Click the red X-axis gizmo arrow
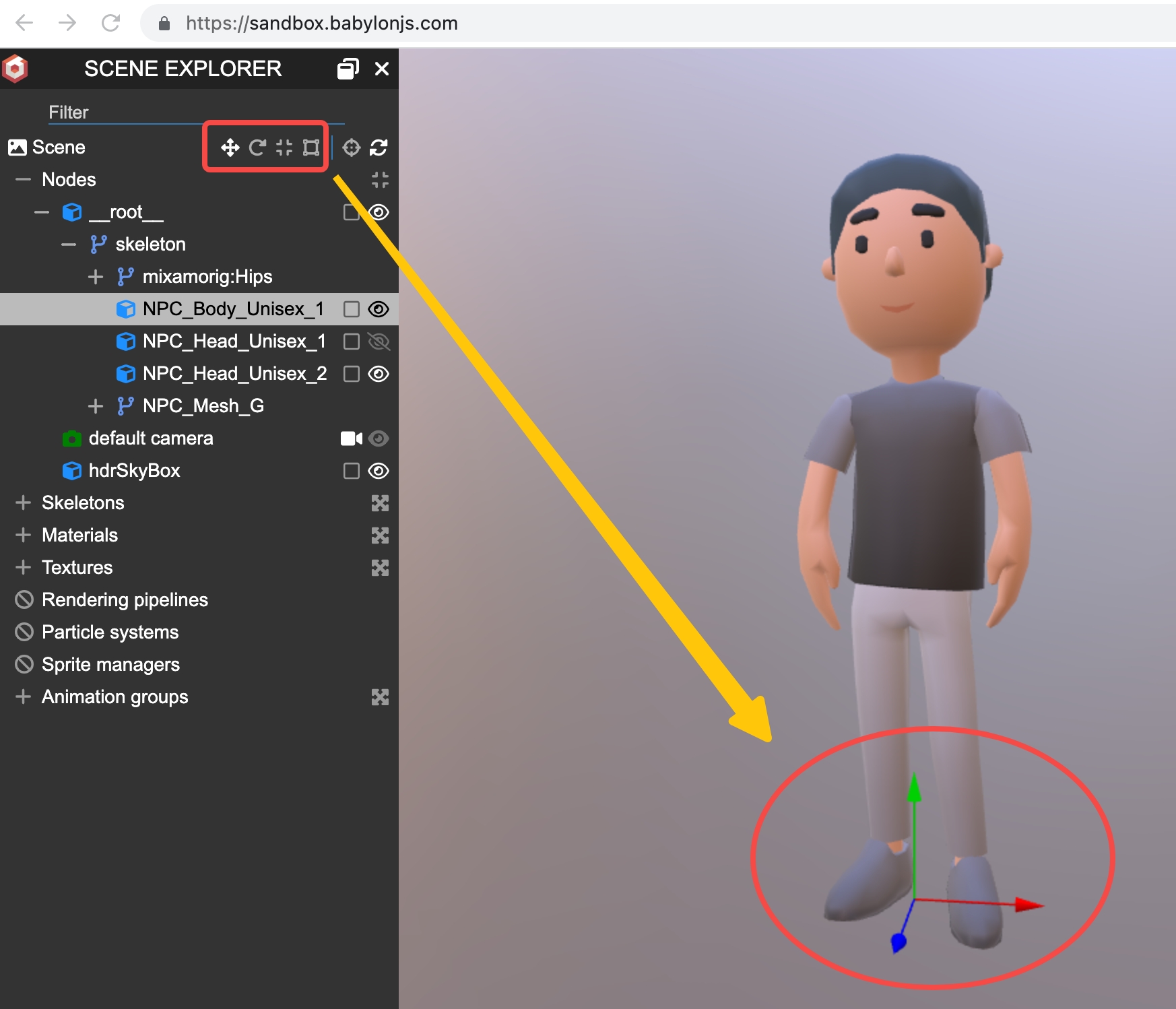Screen dimensions: 1176x1009 click(1028, 905)
